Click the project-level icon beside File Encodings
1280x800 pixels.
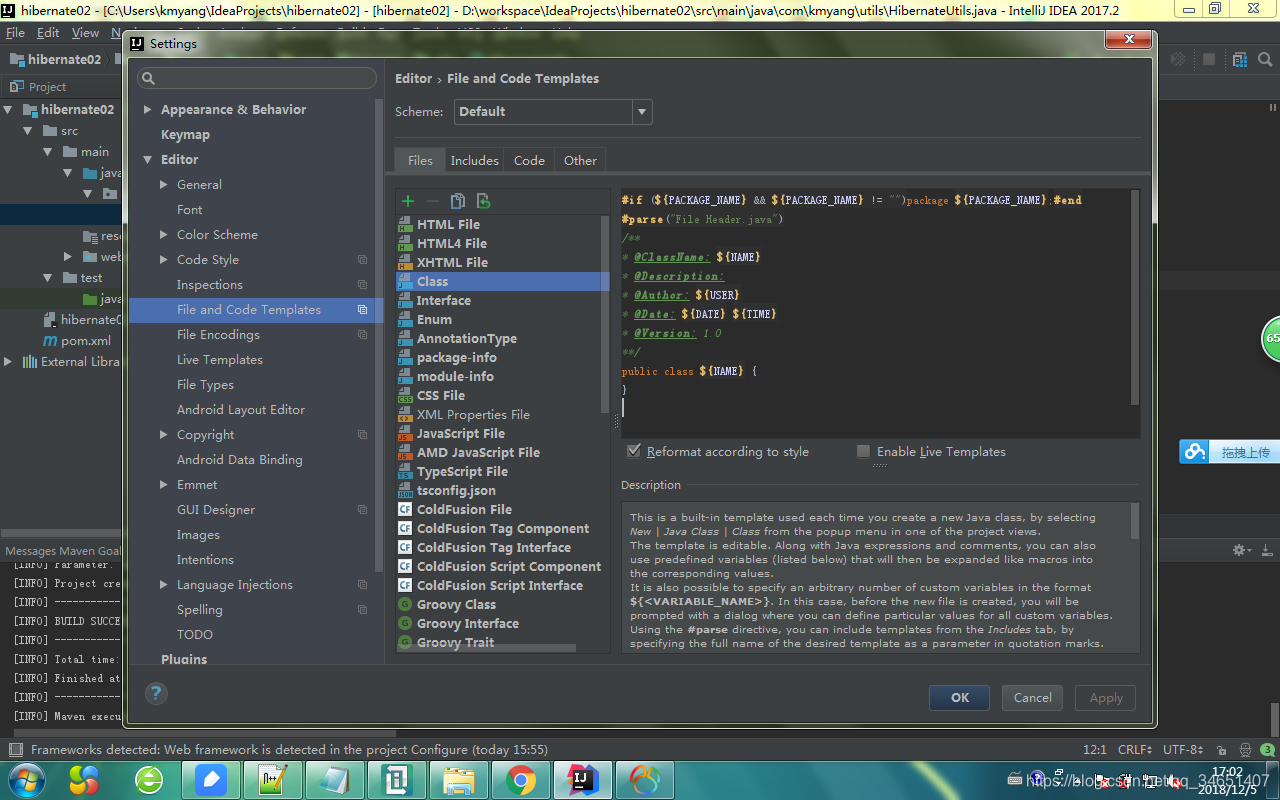click(362, 335)
